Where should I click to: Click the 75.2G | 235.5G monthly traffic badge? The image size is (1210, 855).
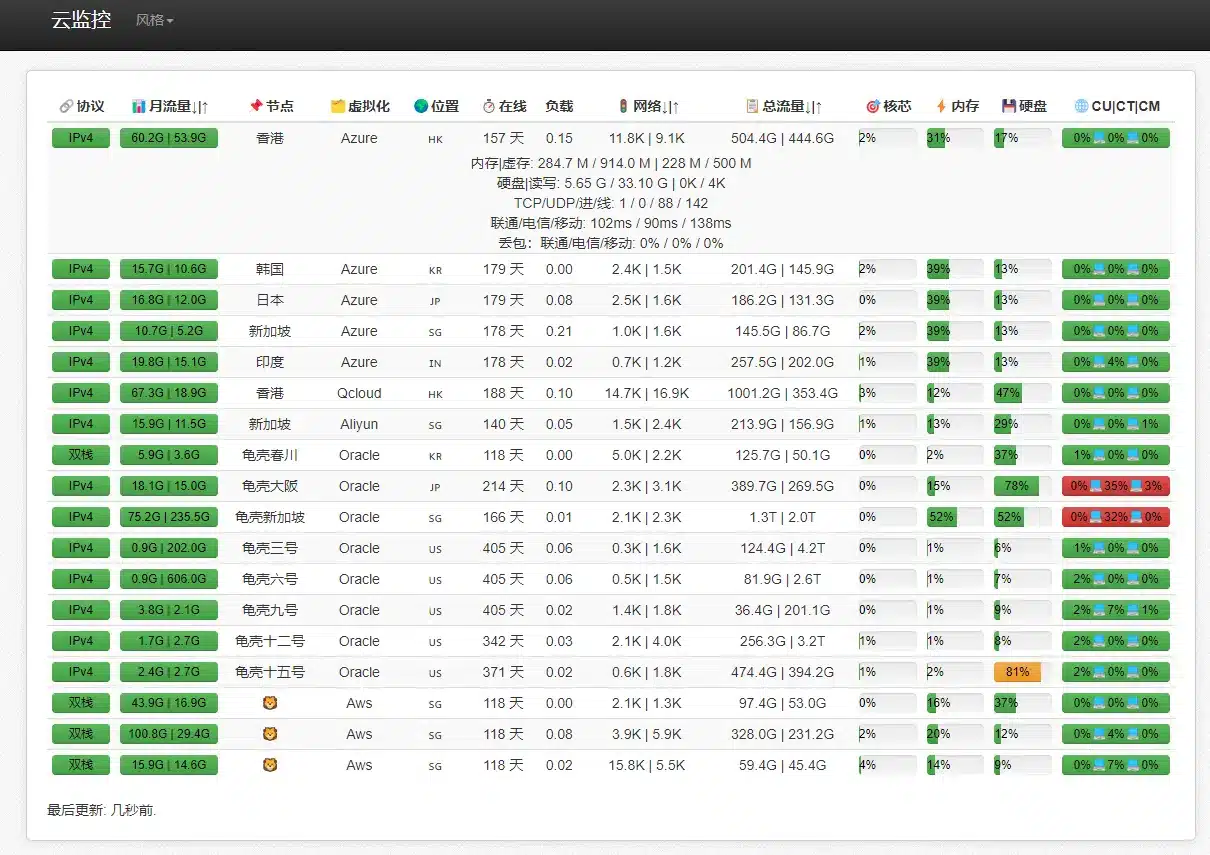tap(169, 517)
